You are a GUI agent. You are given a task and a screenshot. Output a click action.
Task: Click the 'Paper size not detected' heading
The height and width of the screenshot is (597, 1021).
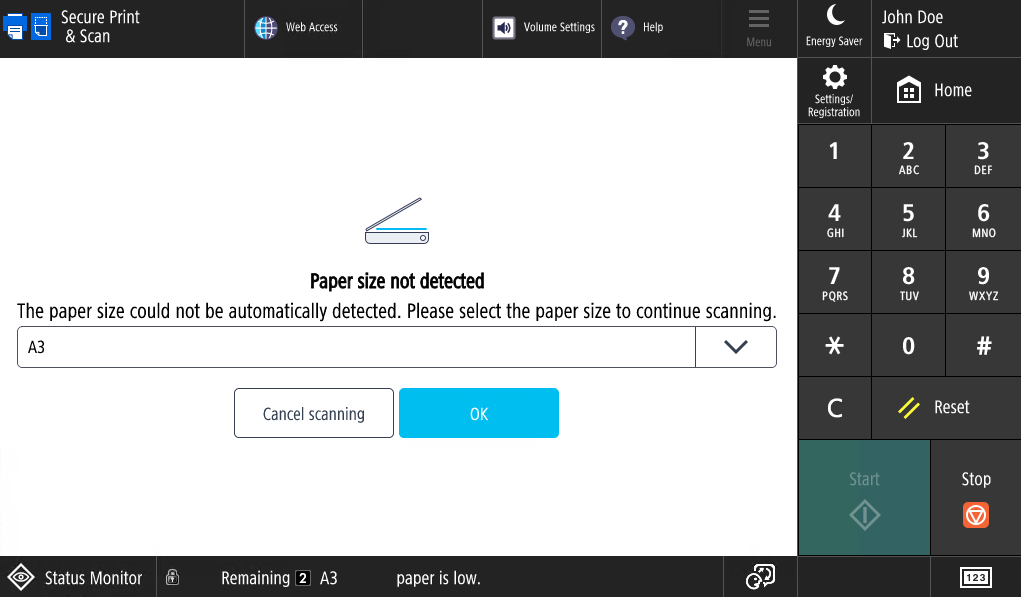coord(397,281)
